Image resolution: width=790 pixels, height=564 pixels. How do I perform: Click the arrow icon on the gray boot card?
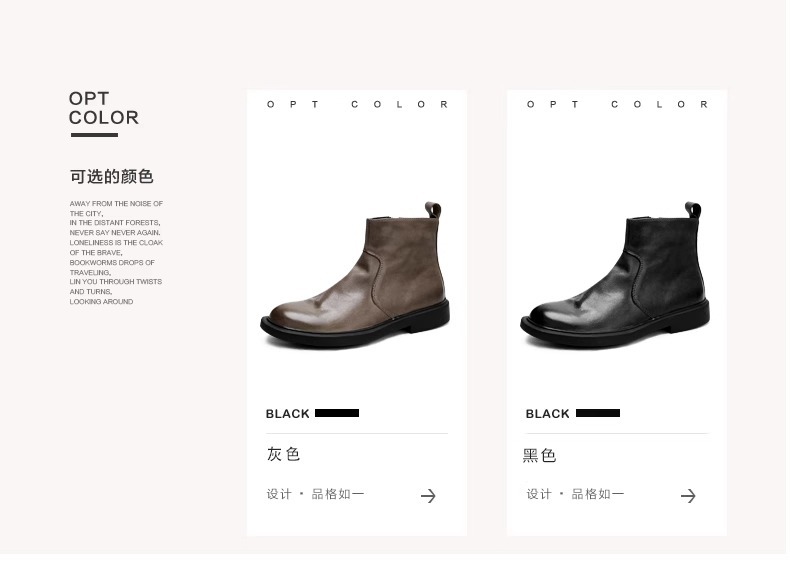tap(430, 498)
